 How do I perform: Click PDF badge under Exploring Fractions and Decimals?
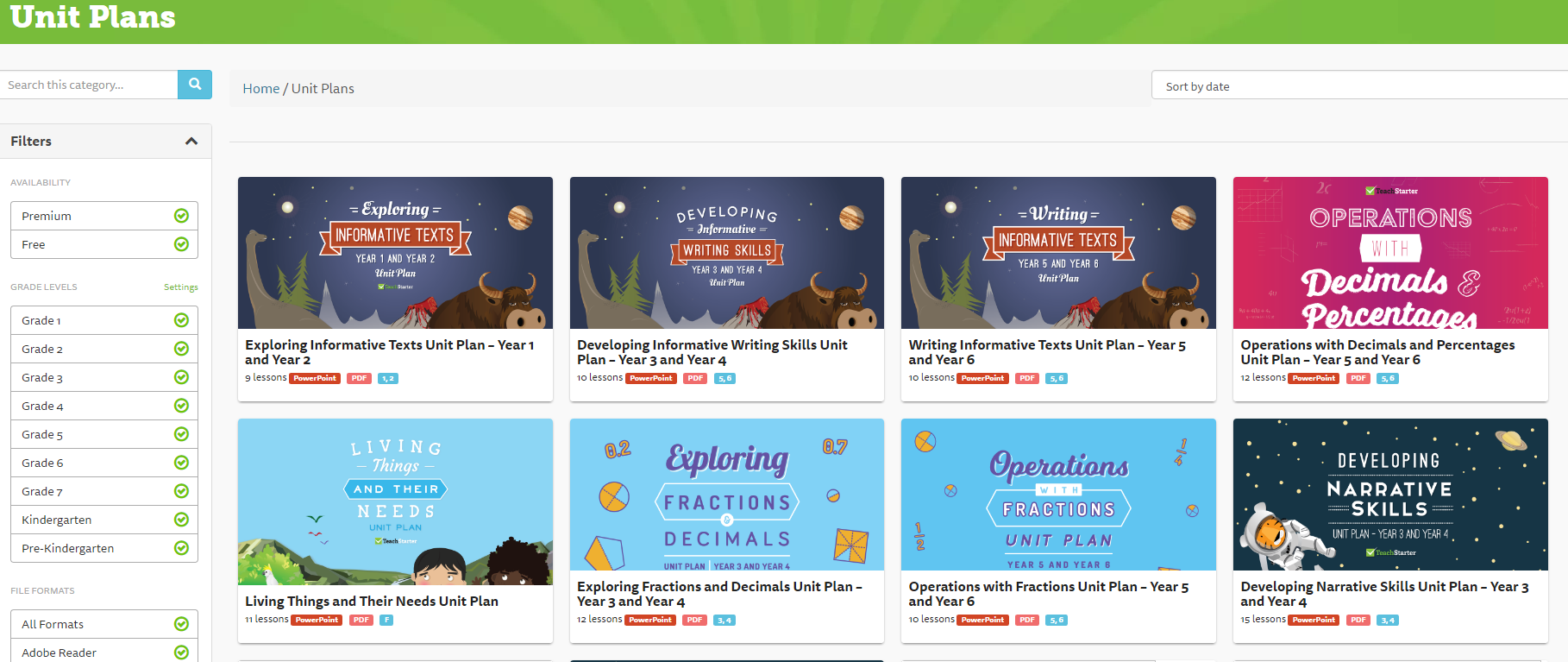coord(694,620)
